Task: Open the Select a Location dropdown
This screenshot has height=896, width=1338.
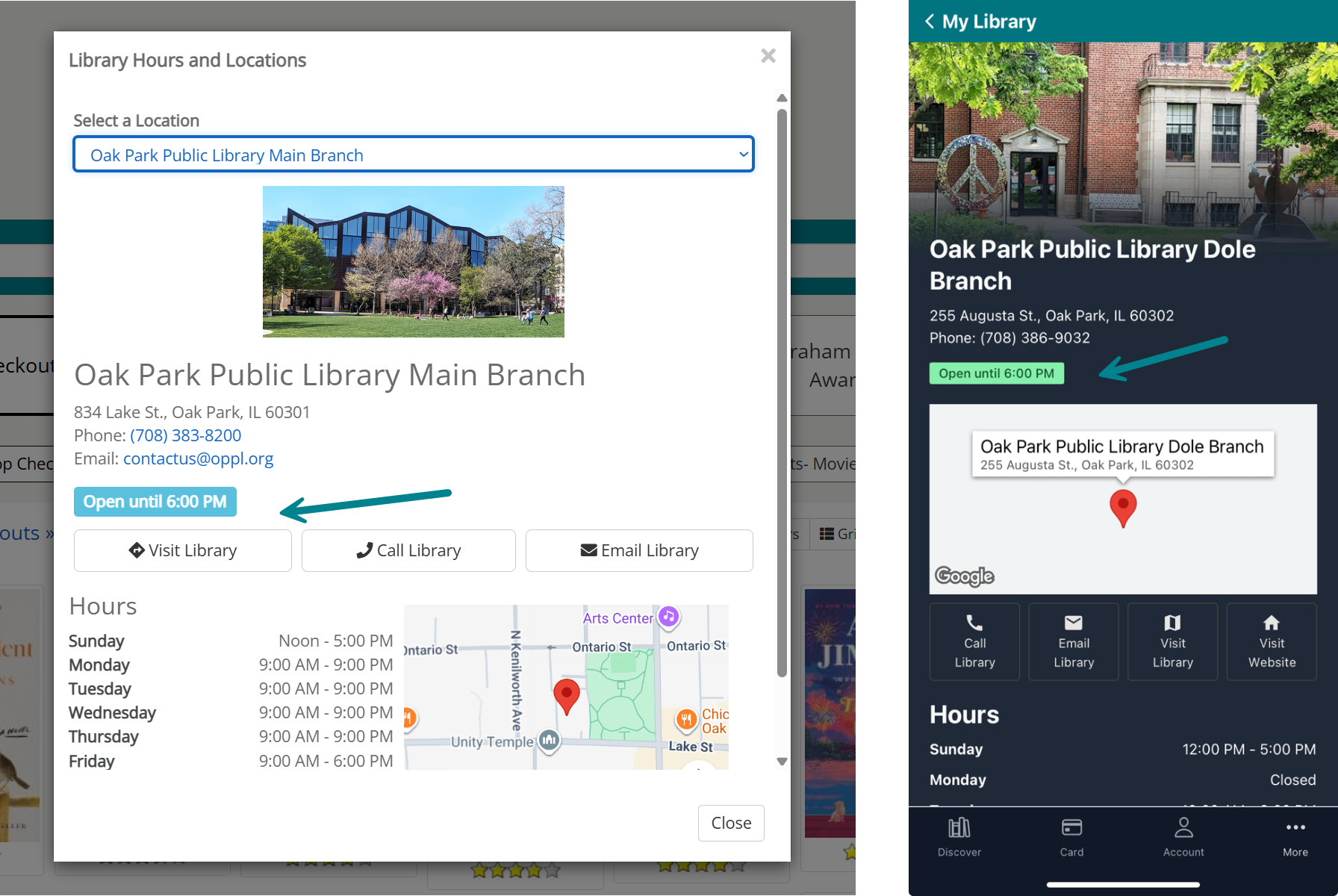Action: pyautogui.click(x=414, y=155)
